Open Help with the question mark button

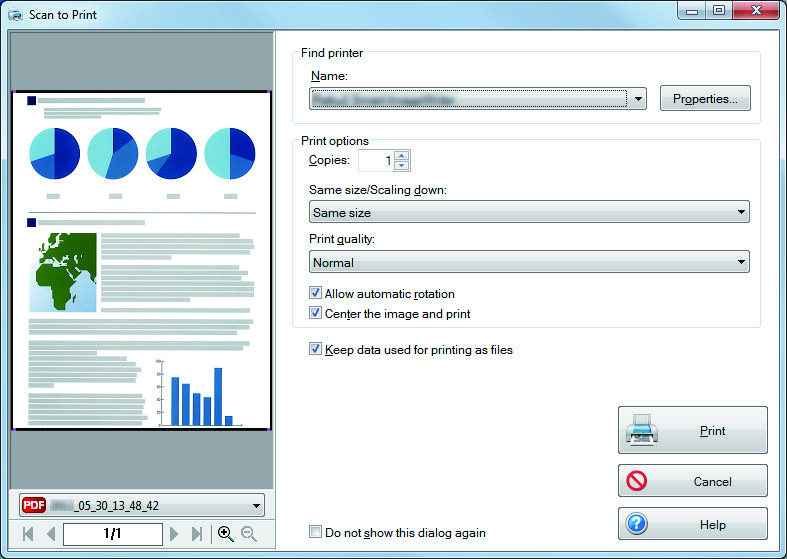coord(693,524)
